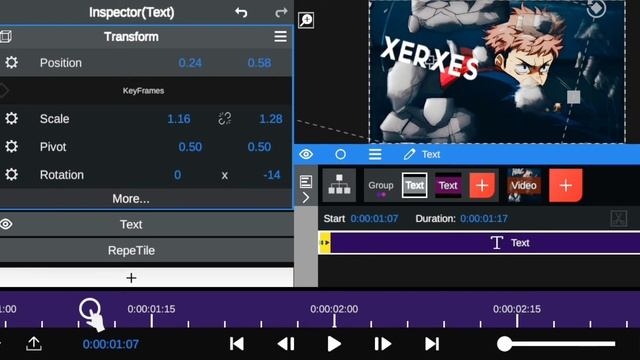Screen dimensions: 640x360
Task: Open the Position gear settings
Action: click(x=11, y=62)
